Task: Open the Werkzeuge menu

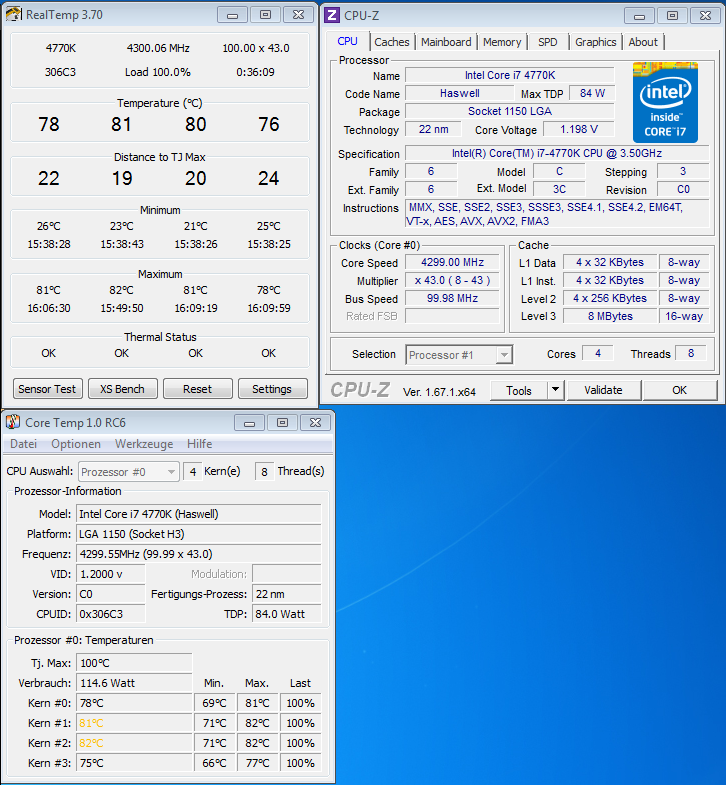Action: 144,444
